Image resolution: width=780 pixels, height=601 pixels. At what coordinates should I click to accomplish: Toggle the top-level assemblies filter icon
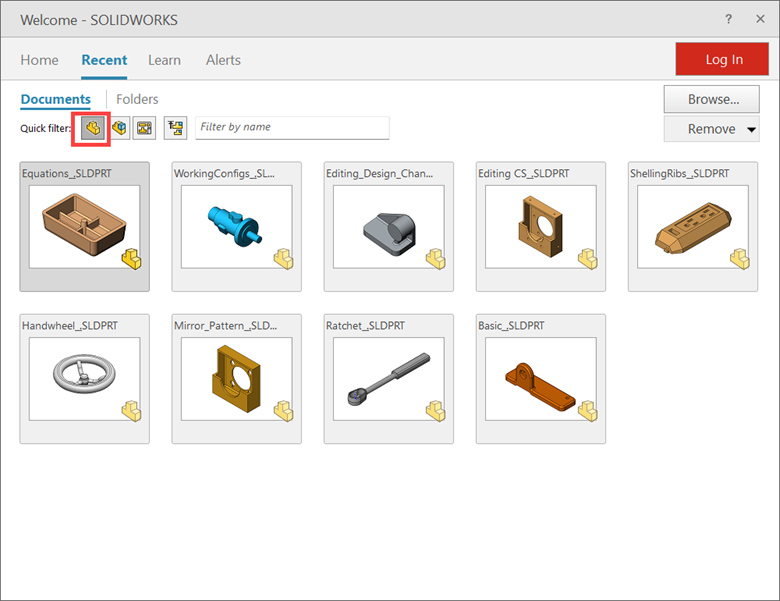pyautogui.click(x=175, y=128)
